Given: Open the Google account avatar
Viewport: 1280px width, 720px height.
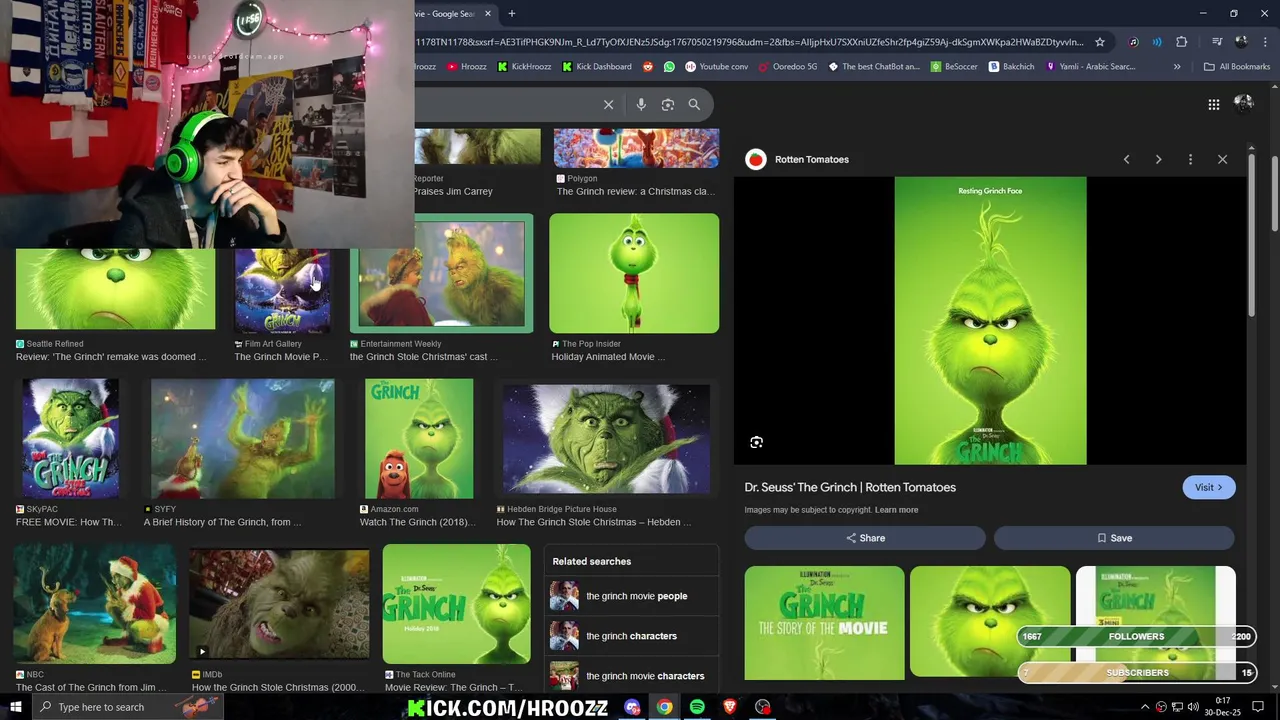Looking at the screenshot, I should (x=1243, y=103).
